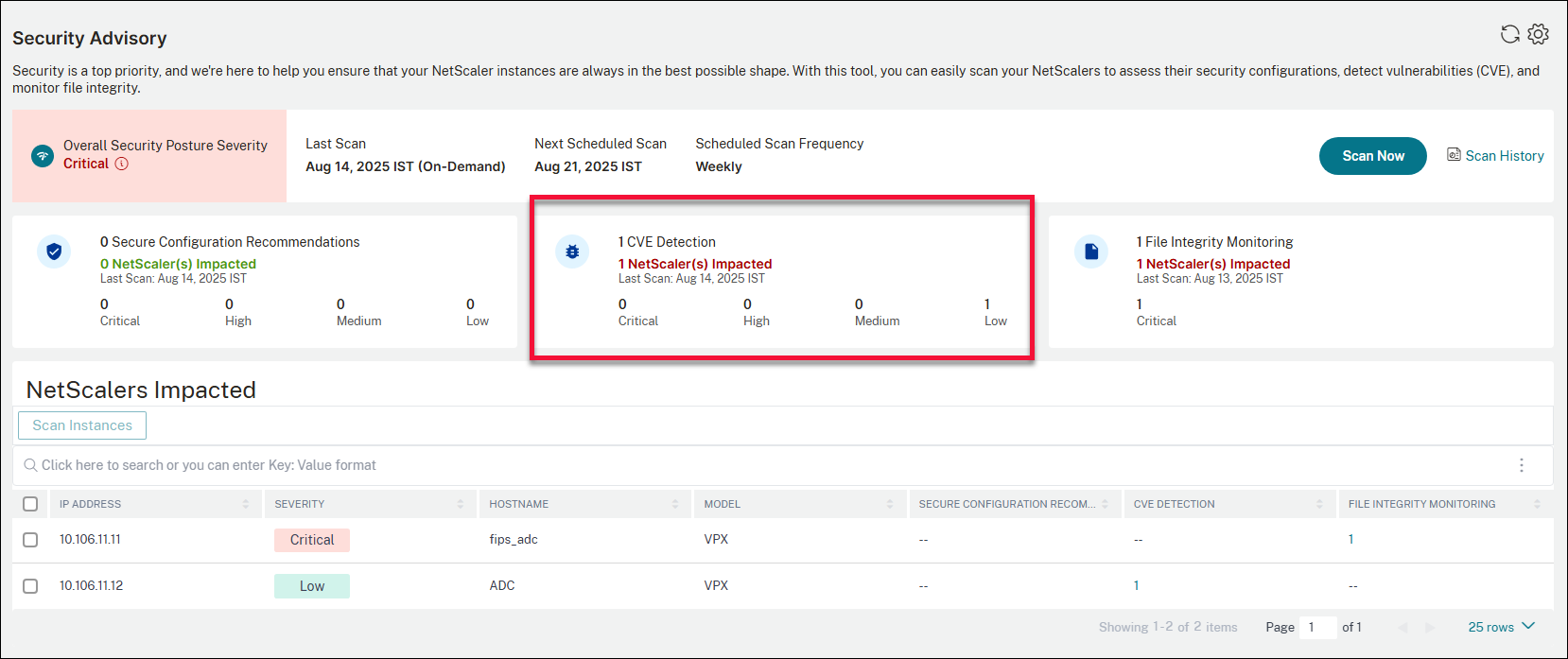Click the Scan History icon
Image resolution: width=1568 pixels, height=659 pixels.
click(x=1454, y=155)
